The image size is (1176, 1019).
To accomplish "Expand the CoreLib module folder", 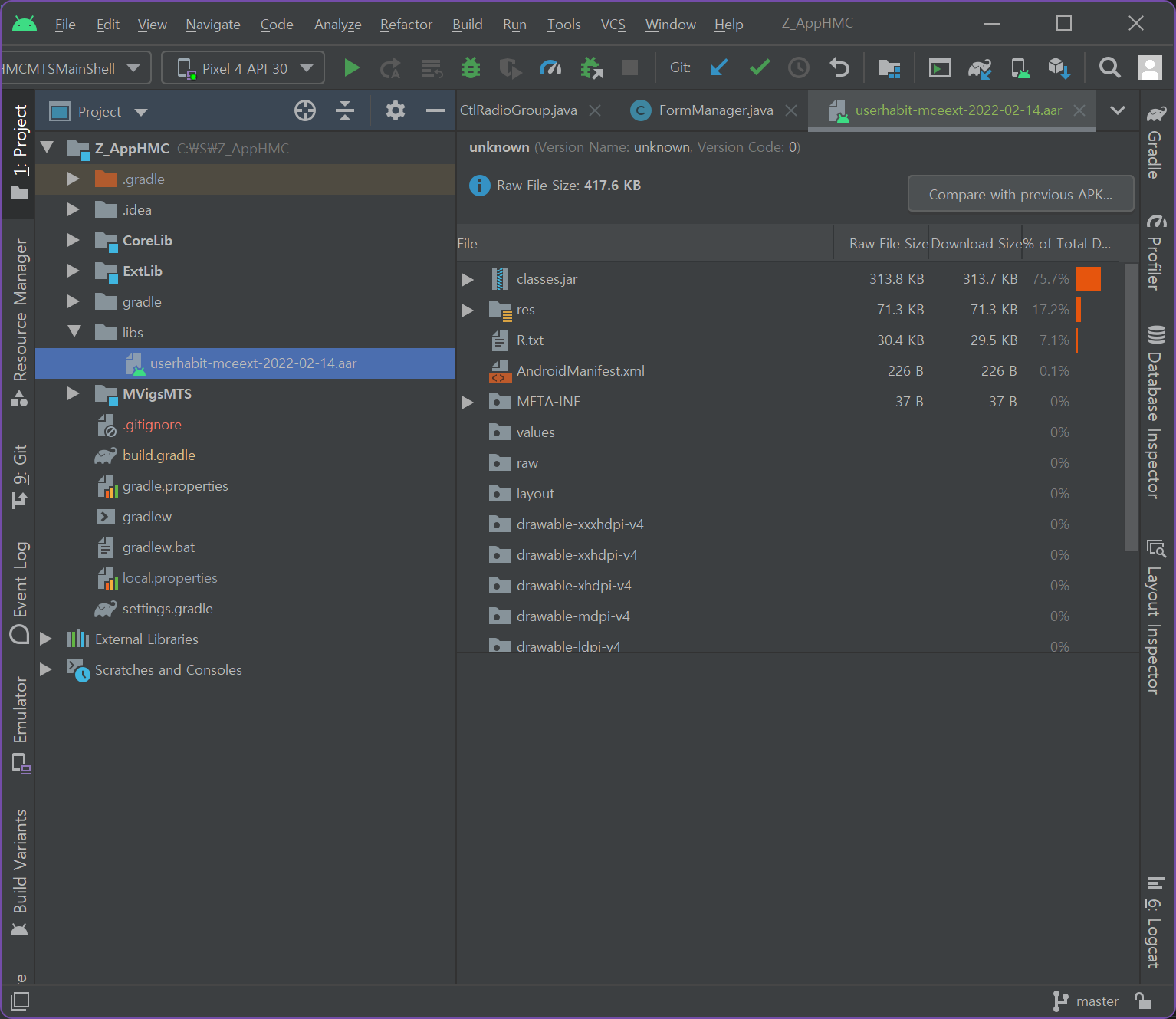I will tap(74, 240).
